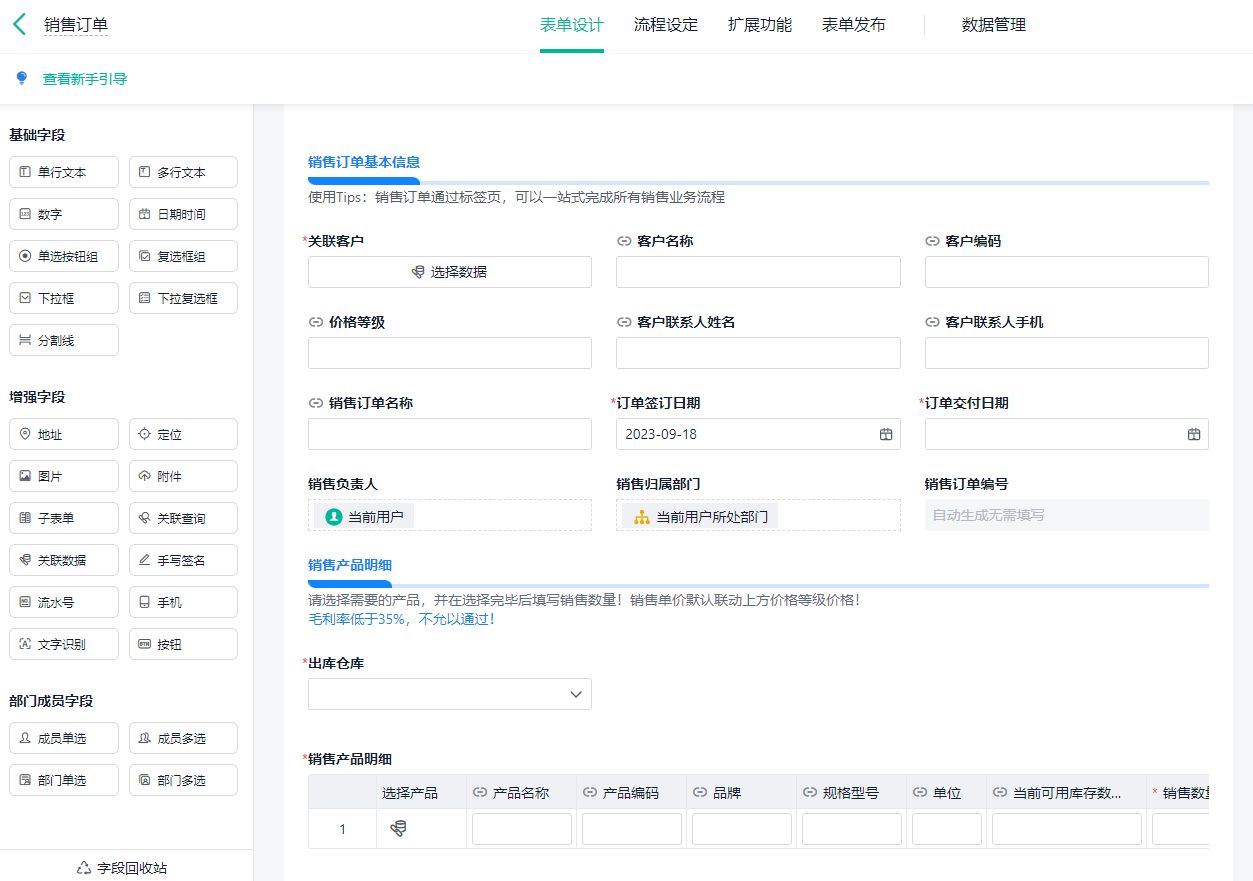Click the 选择产品 icon in row 1
Screen dimensions: 1253x881
coord(398,828)
